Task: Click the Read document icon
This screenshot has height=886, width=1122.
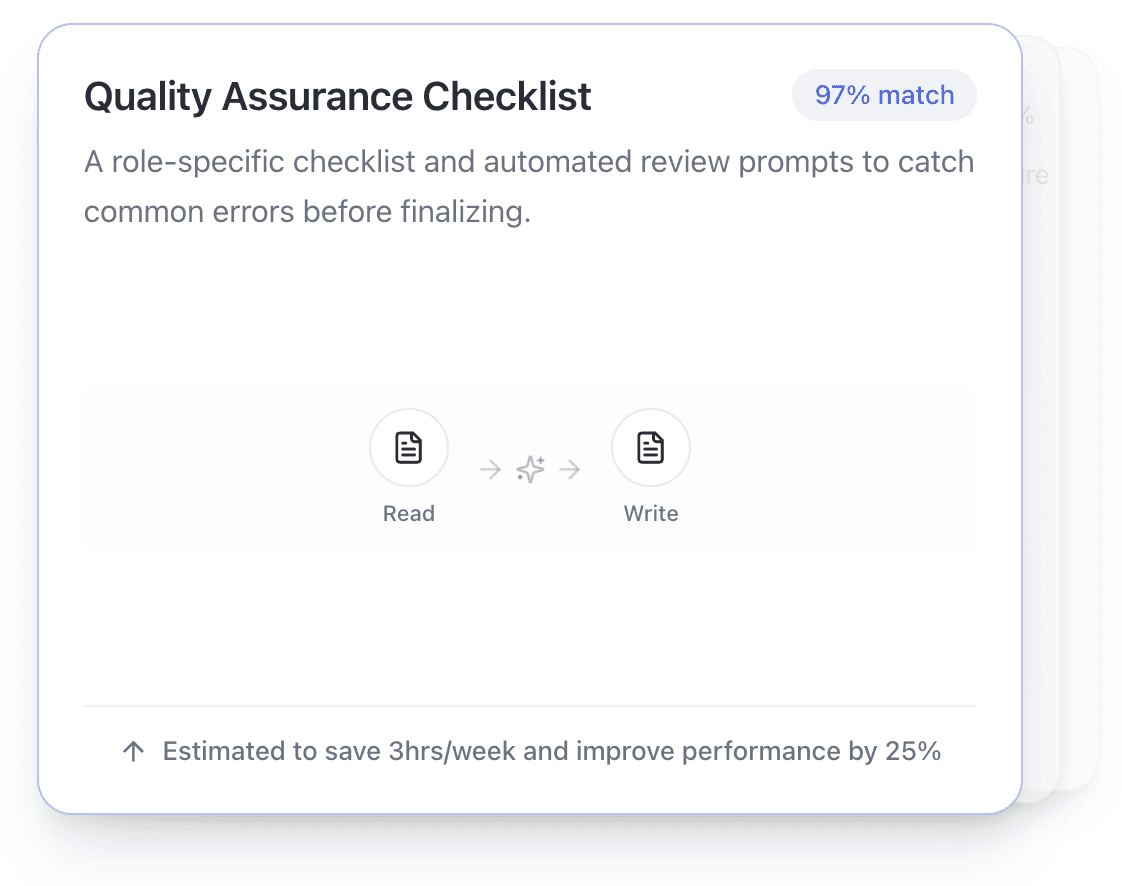Action: click(409, 448)
